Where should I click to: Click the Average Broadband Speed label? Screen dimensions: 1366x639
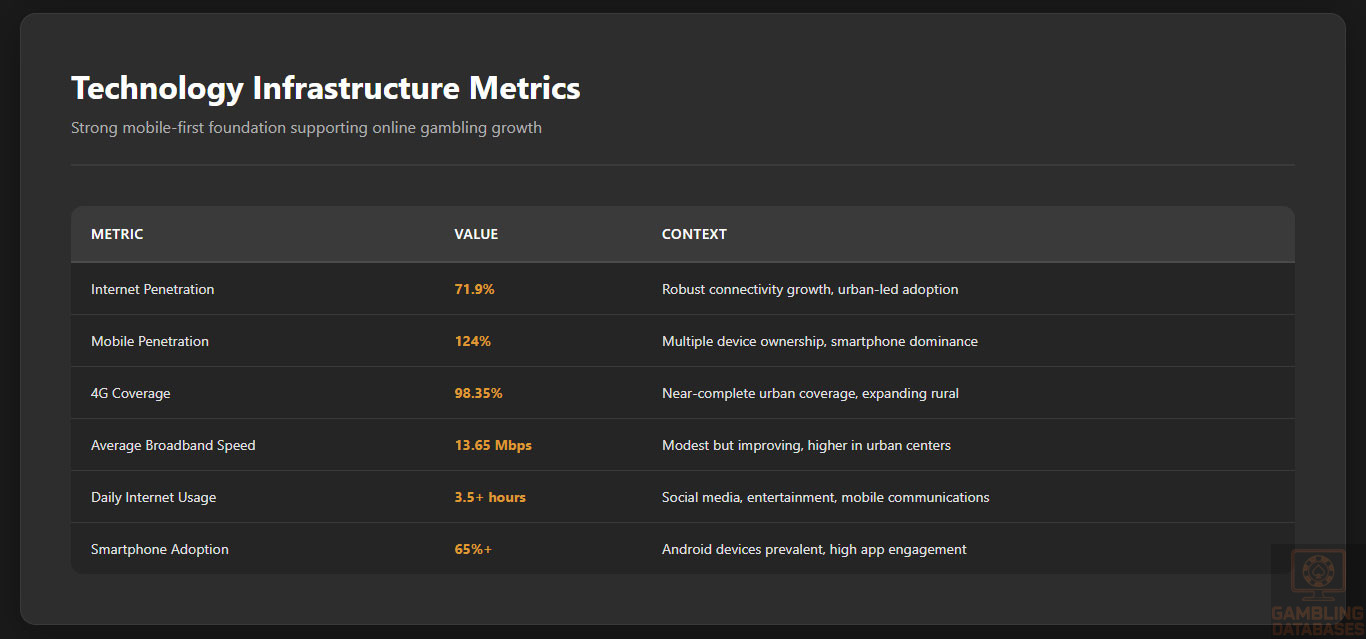[x=173, y=445]
